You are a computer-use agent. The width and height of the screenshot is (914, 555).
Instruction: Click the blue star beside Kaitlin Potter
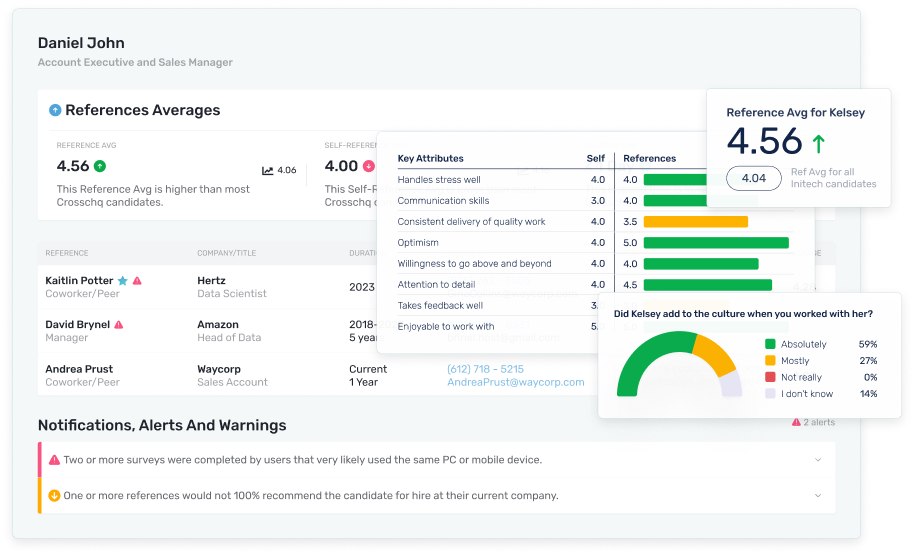point(123,281)
